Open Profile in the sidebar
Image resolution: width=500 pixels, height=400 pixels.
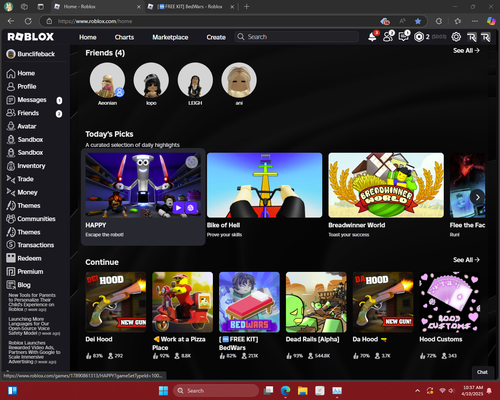(21, 87)
